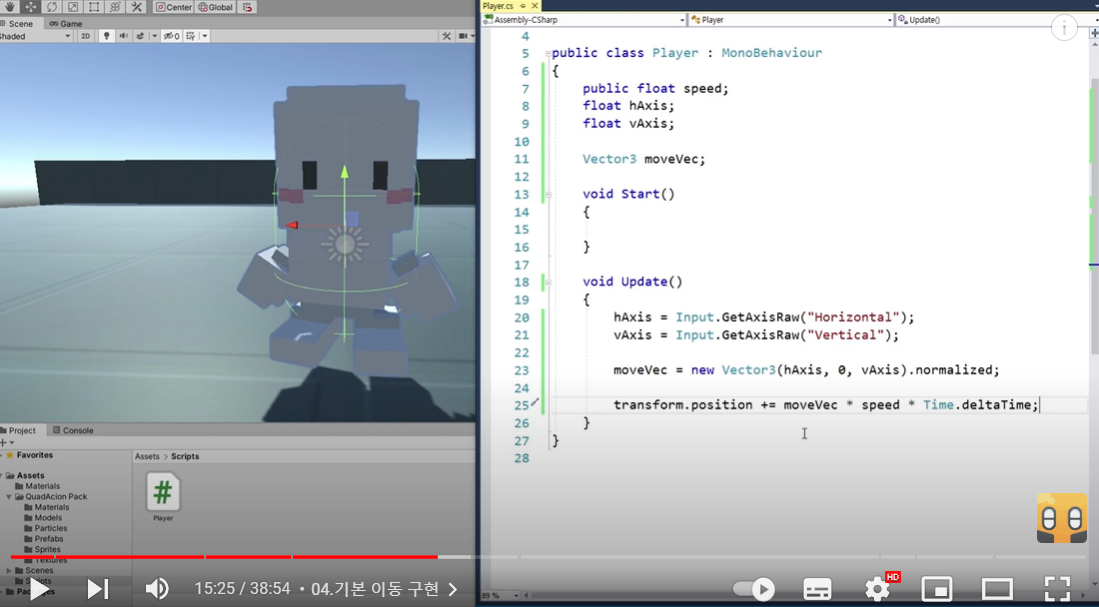
Task: Click the video info card icon
Action: (1064, 28)
